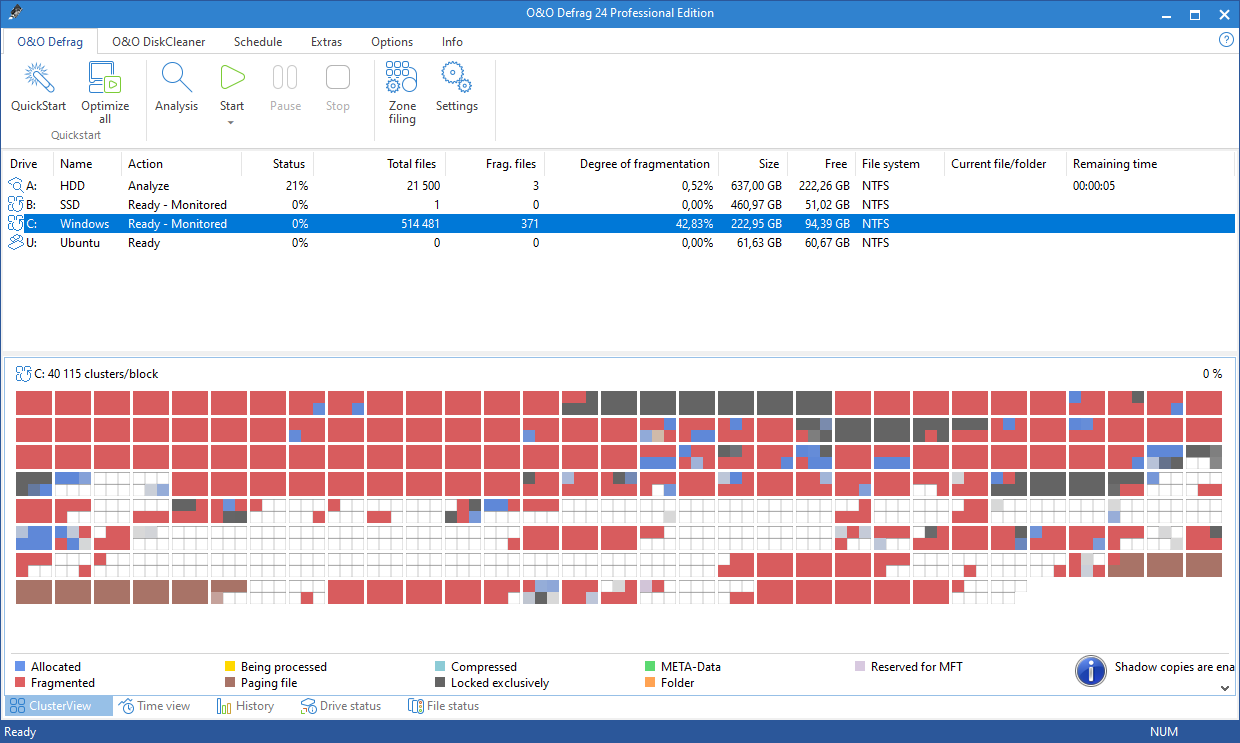
Task: Open the Options ribbon tab
Action: point(392,42)
